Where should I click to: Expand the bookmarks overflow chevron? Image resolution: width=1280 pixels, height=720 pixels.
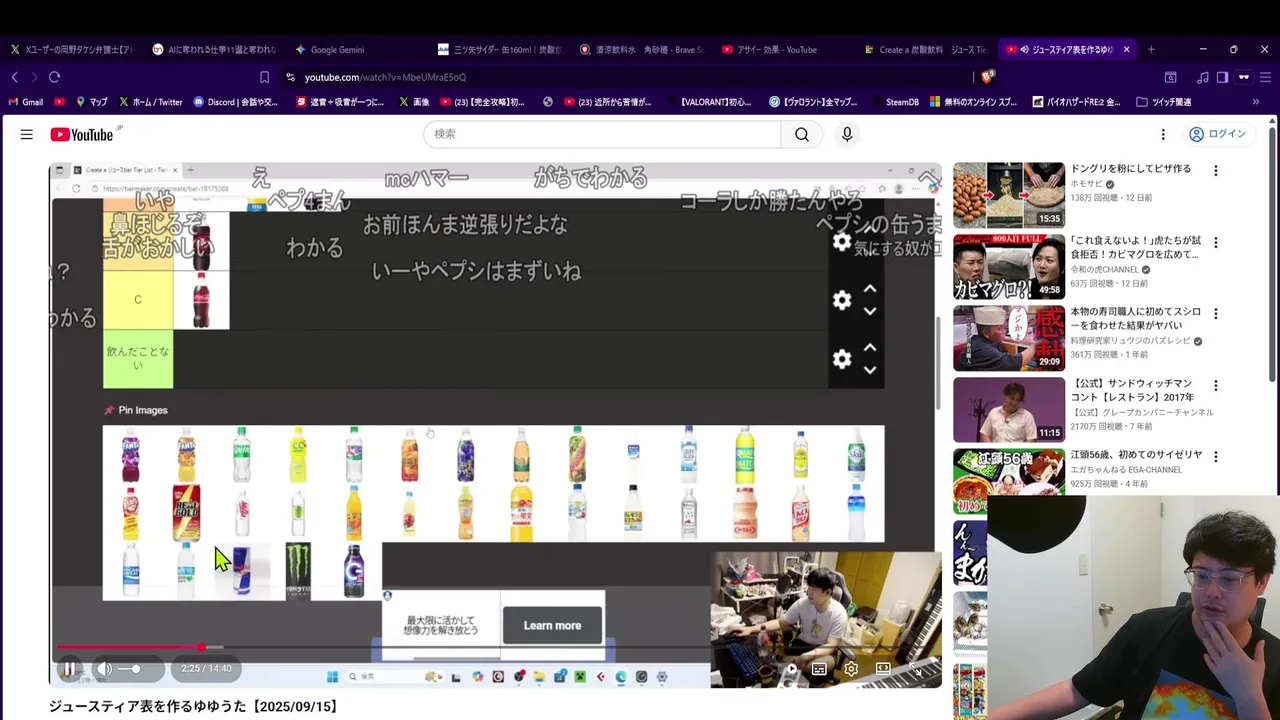click(1255, 102)
